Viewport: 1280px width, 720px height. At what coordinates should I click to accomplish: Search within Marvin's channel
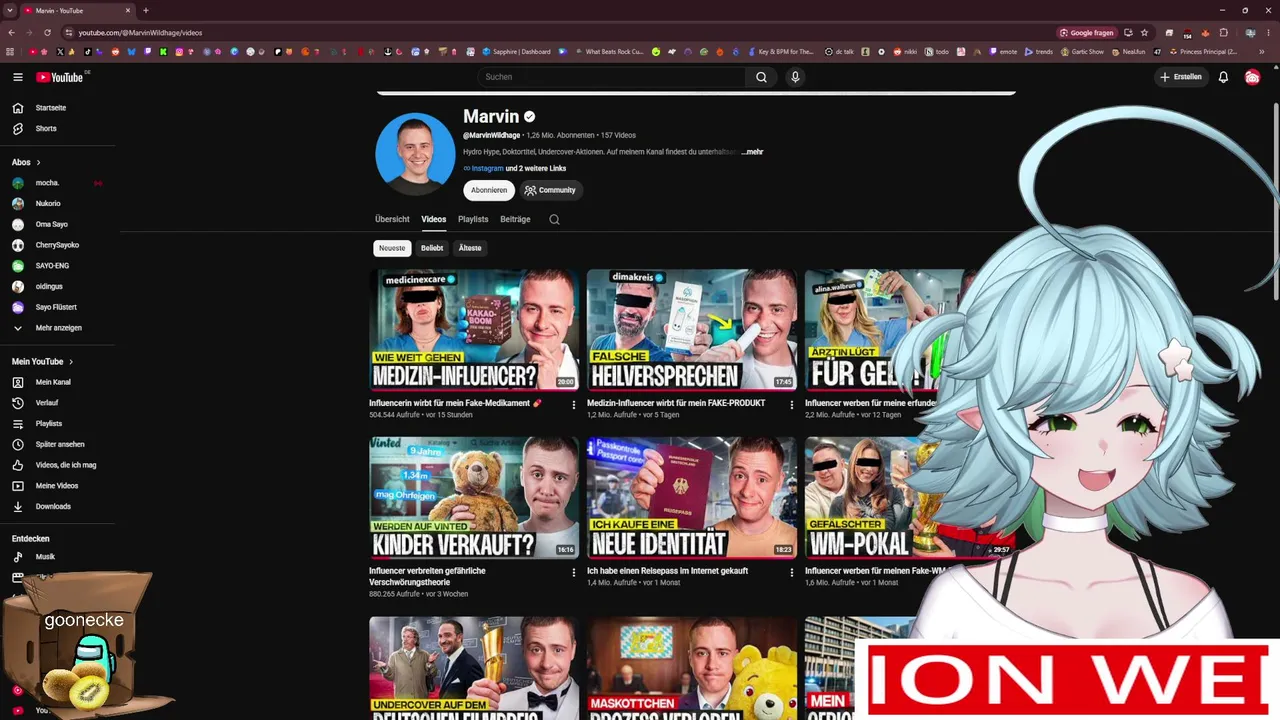click(x=554, y=219)
